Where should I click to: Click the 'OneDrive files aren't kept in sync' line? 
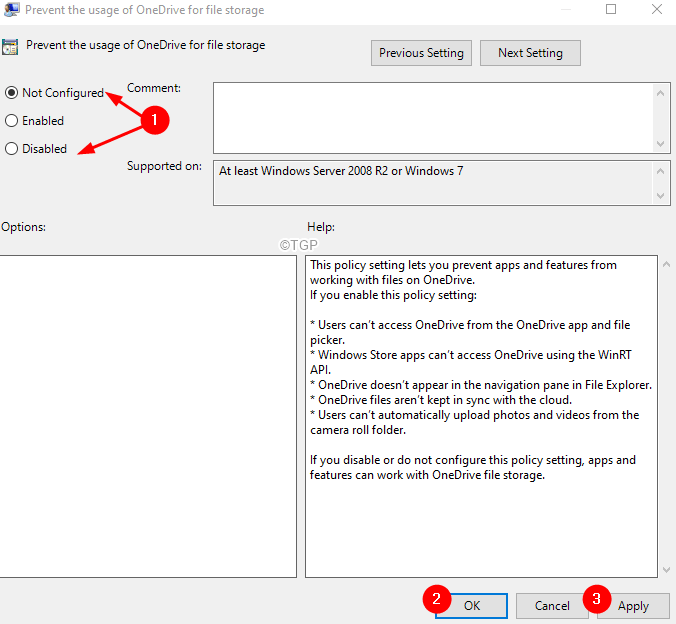click(441, 400)
